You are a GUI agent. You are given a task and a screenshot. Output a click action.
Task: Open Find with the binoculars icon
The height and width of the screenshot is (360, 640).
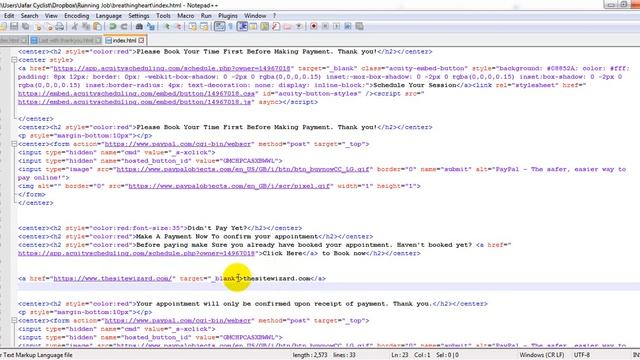139,27
